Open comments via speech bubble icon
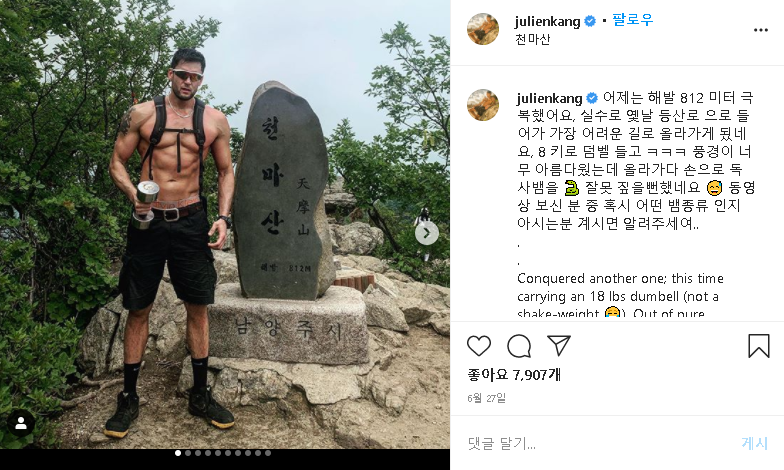This screenshot has width=784, height=470. click(x=519, y=346)
